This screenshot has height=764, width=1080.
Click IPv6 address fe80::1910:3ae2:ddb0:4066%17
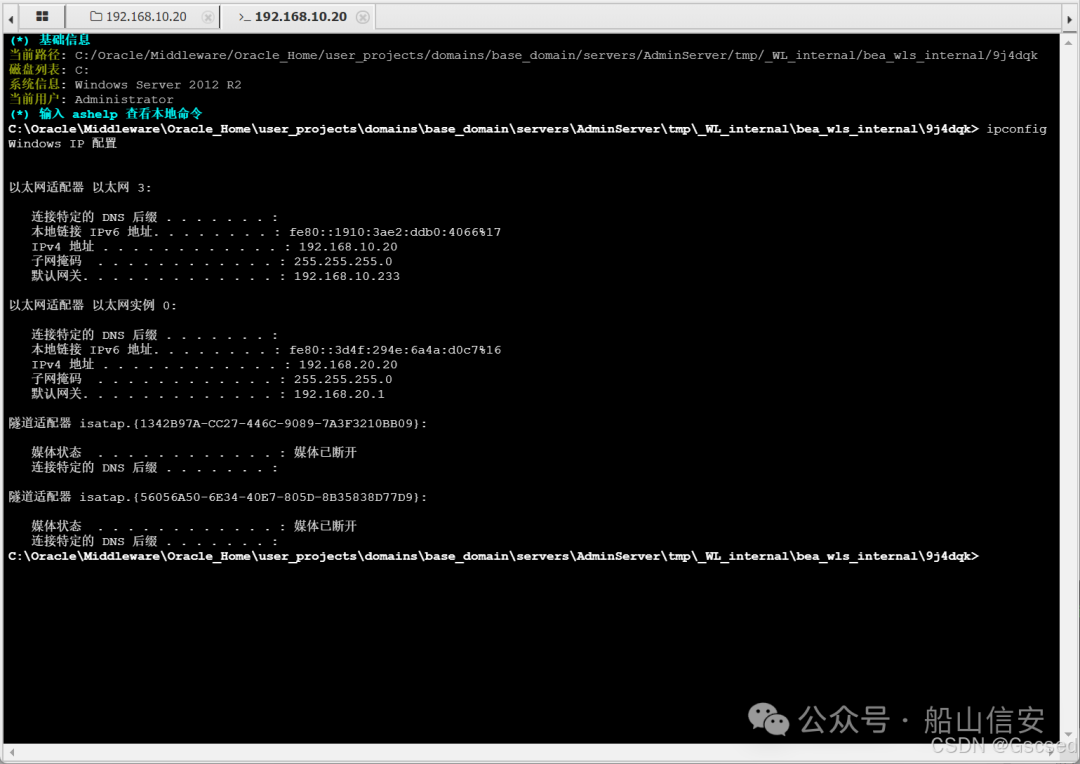coord(395,232)
